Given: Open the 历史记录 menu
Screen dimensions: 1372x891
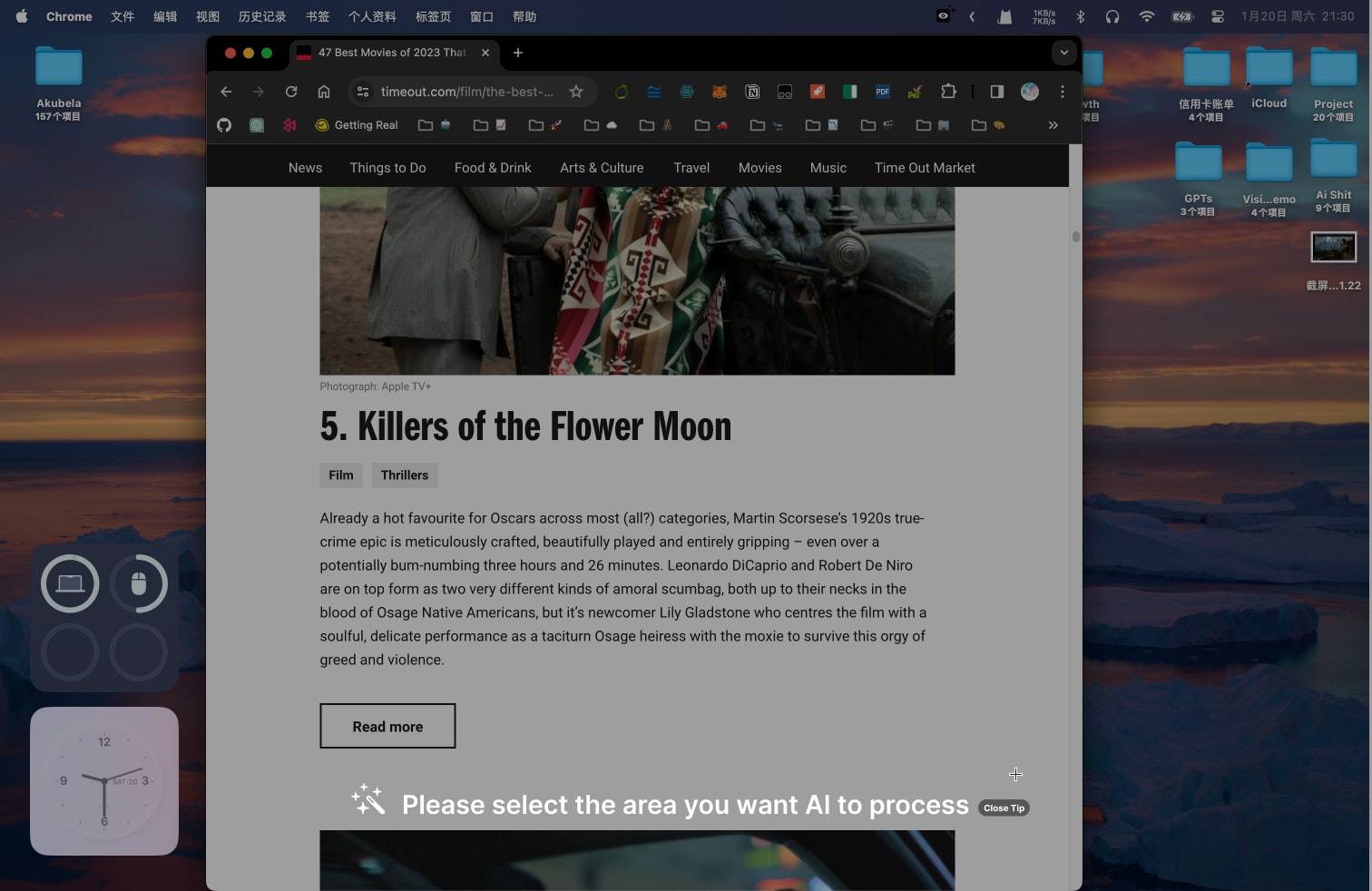Looking at the screenshot, I should pos(262,16).
